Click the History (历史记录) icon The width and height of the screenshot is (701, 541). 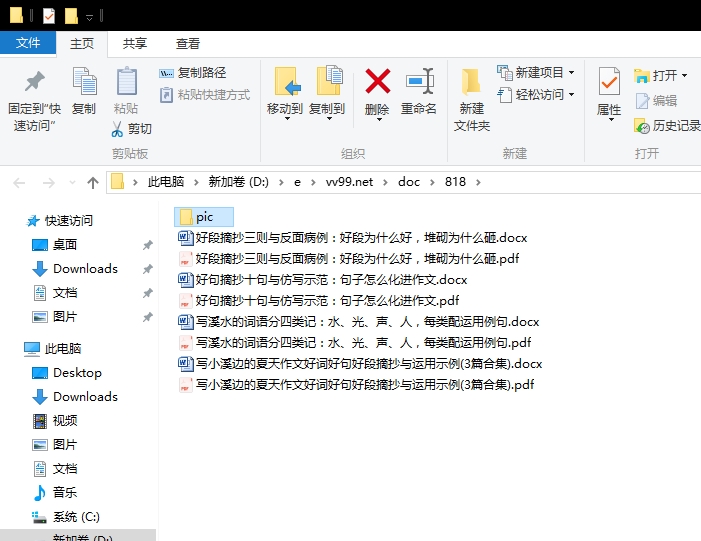pyautogui.click(x=642, y=126)
